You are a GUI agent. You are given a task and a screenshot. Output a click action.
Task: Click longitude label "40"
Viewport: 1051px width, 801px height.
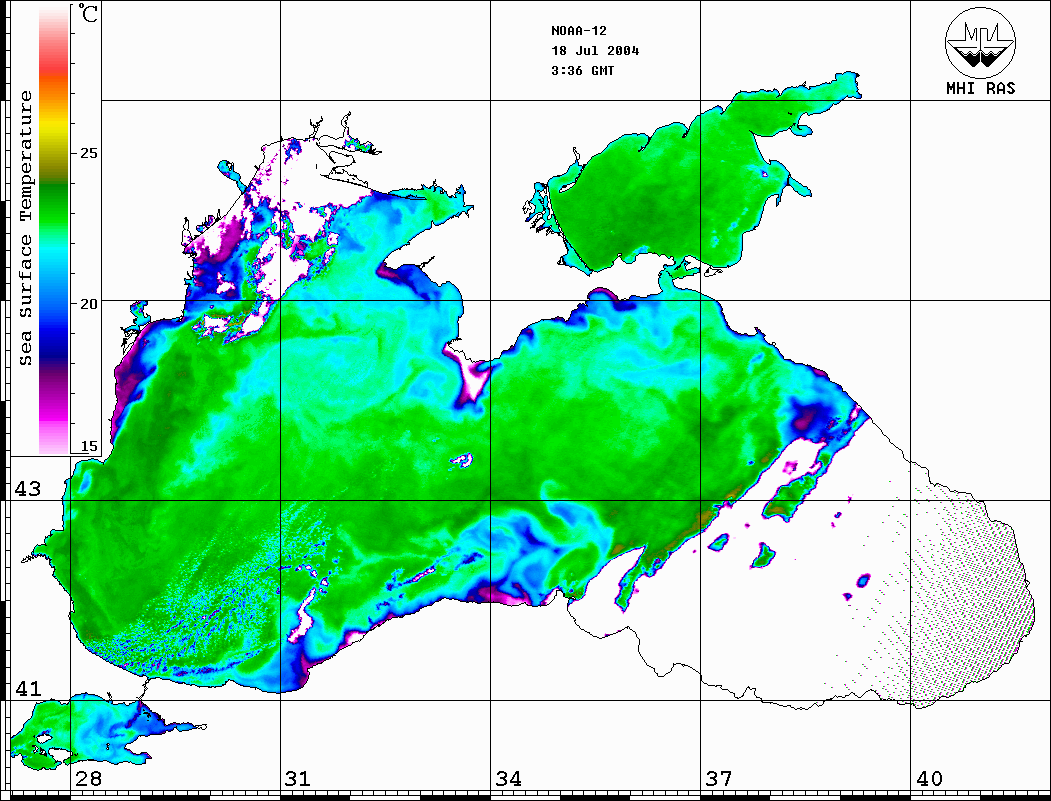(929, 779)
